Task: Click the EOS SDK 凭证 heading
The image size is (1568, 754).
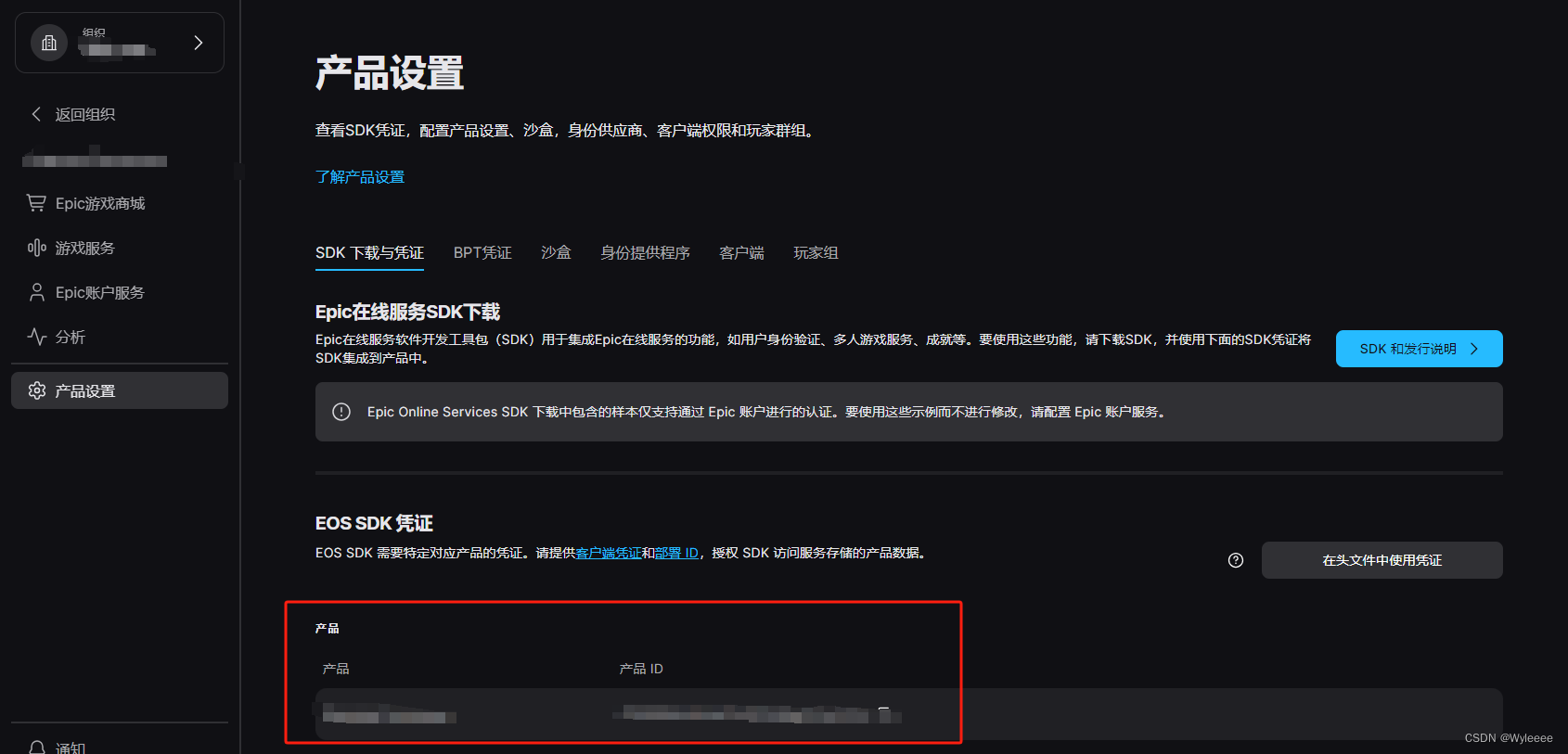Action: click(374, 523)
